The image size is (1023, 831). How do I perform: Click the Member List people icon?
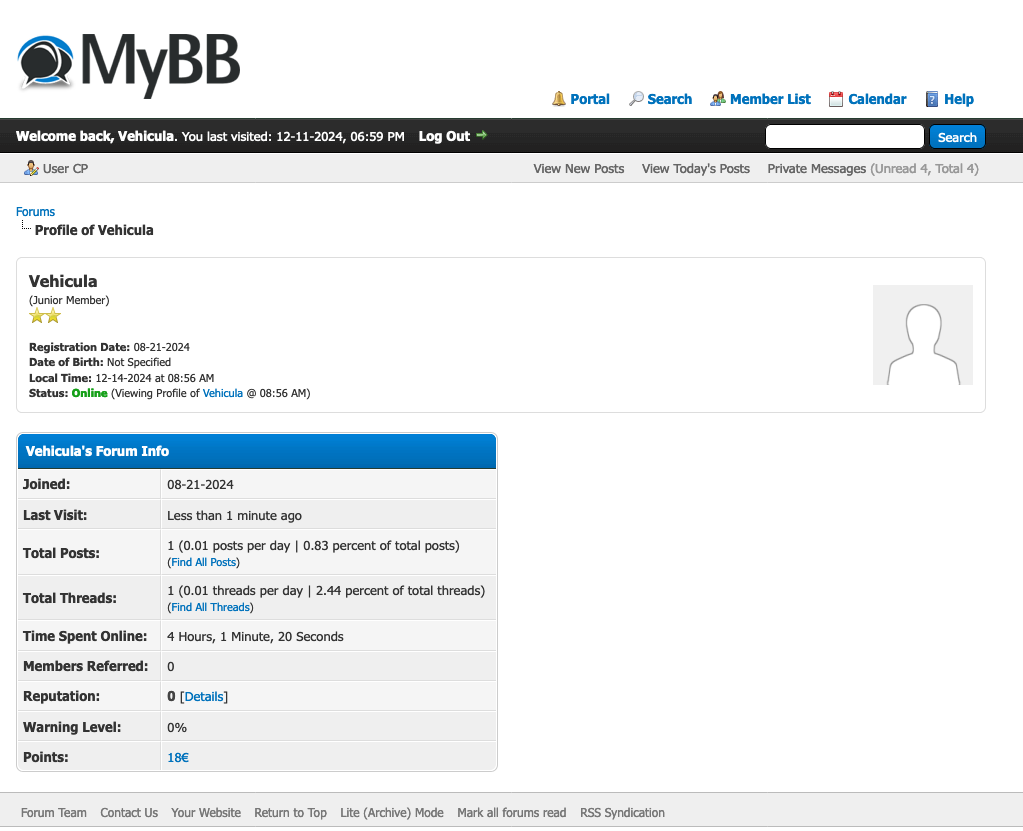(x=718, y=99)
